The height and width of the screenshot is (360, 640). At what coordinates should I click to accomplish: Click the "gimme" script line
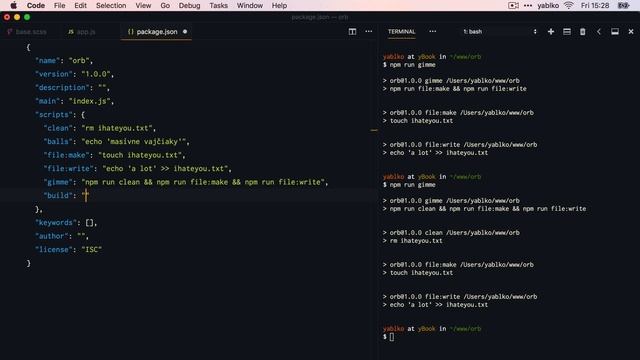click(186, 182)
